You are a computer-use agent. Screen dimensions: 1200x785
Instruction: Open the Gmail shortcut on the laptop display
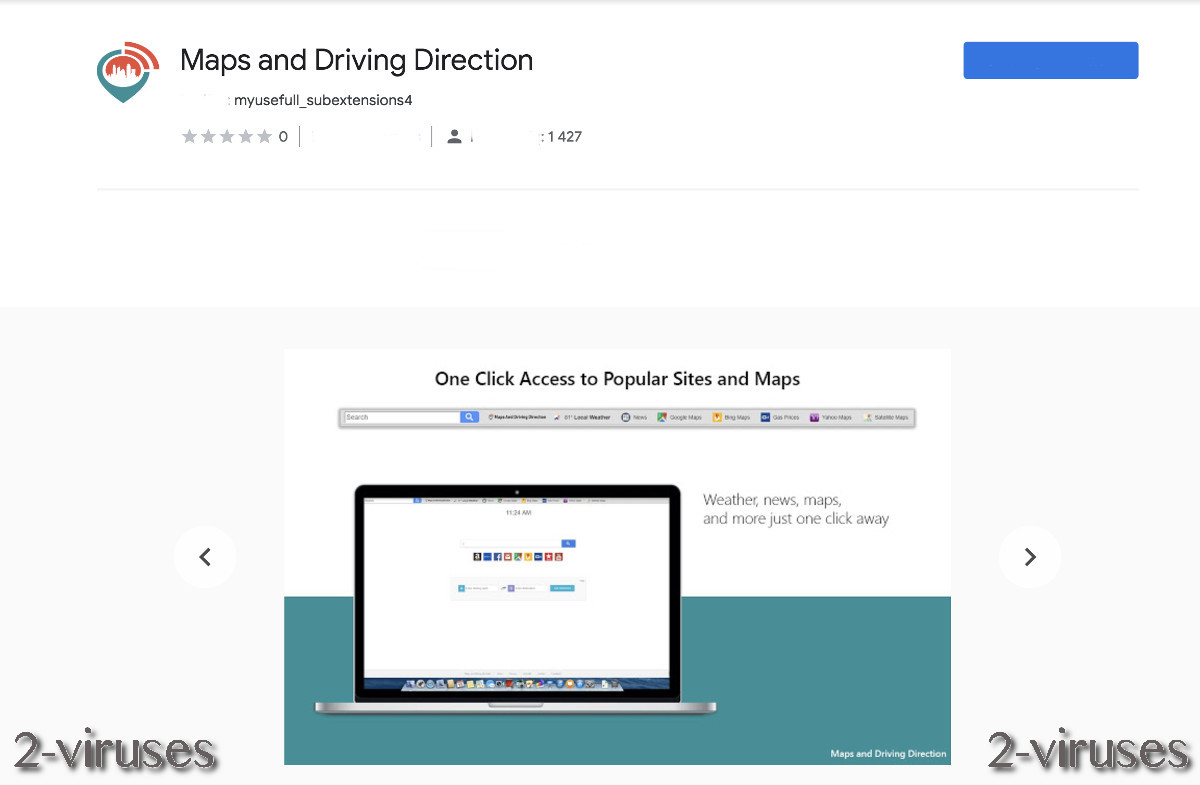(508, 557)
